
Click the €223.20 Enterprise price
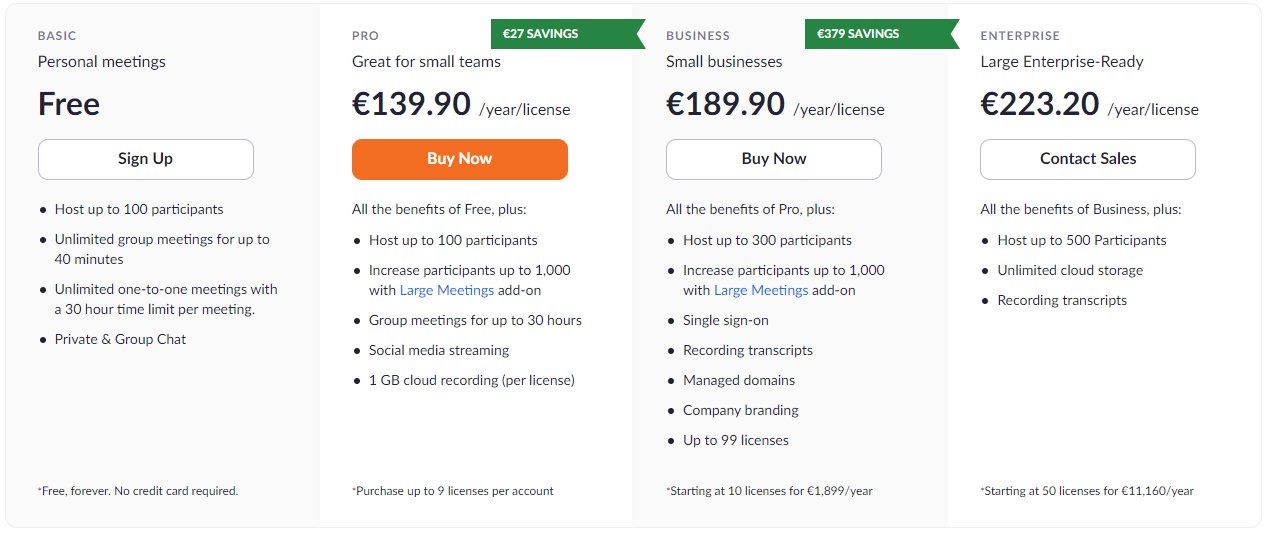(1040, 104)
